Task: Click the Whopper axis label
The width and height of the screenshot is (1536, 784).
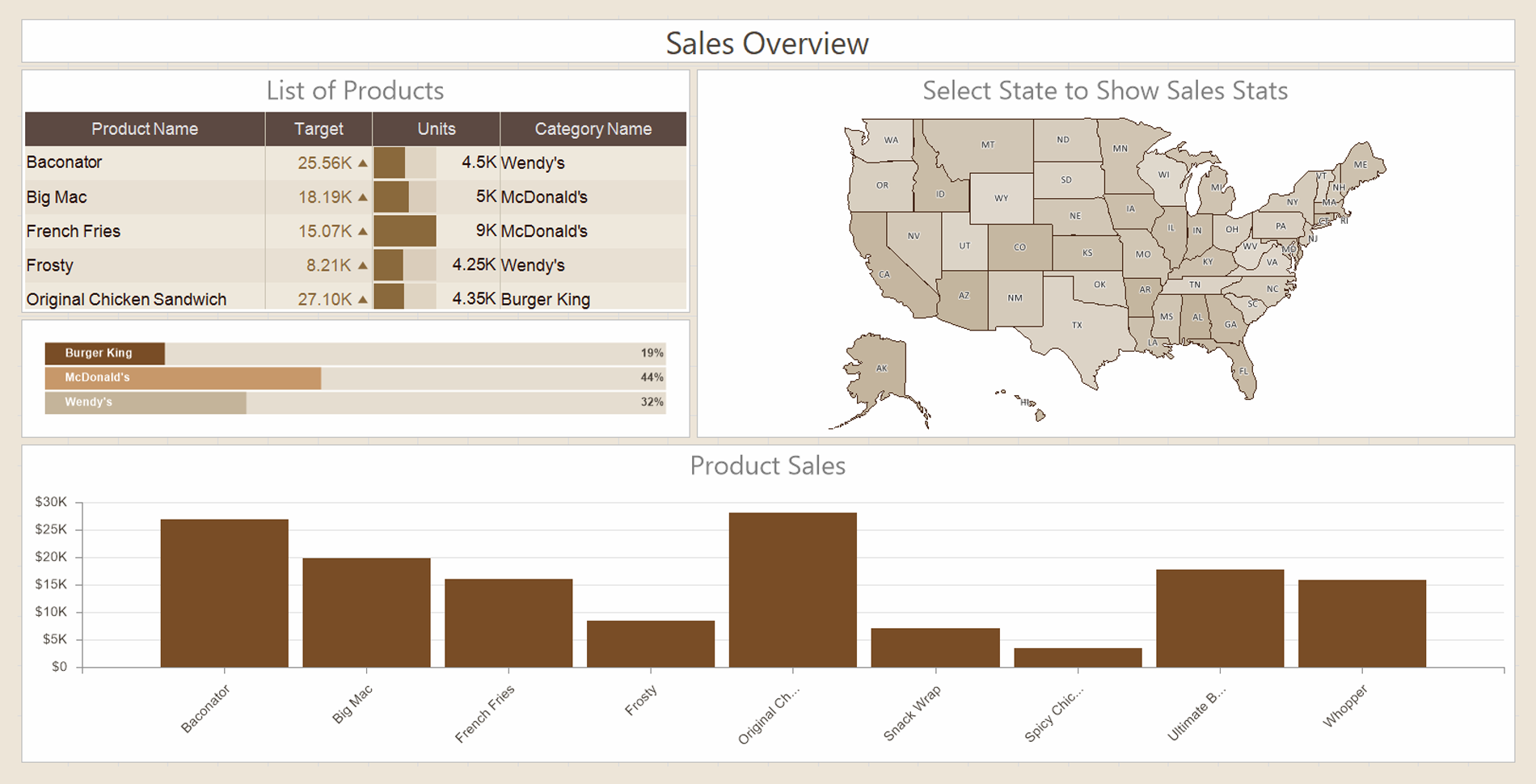Action: pyautogui.click(x=1345, y=706)
